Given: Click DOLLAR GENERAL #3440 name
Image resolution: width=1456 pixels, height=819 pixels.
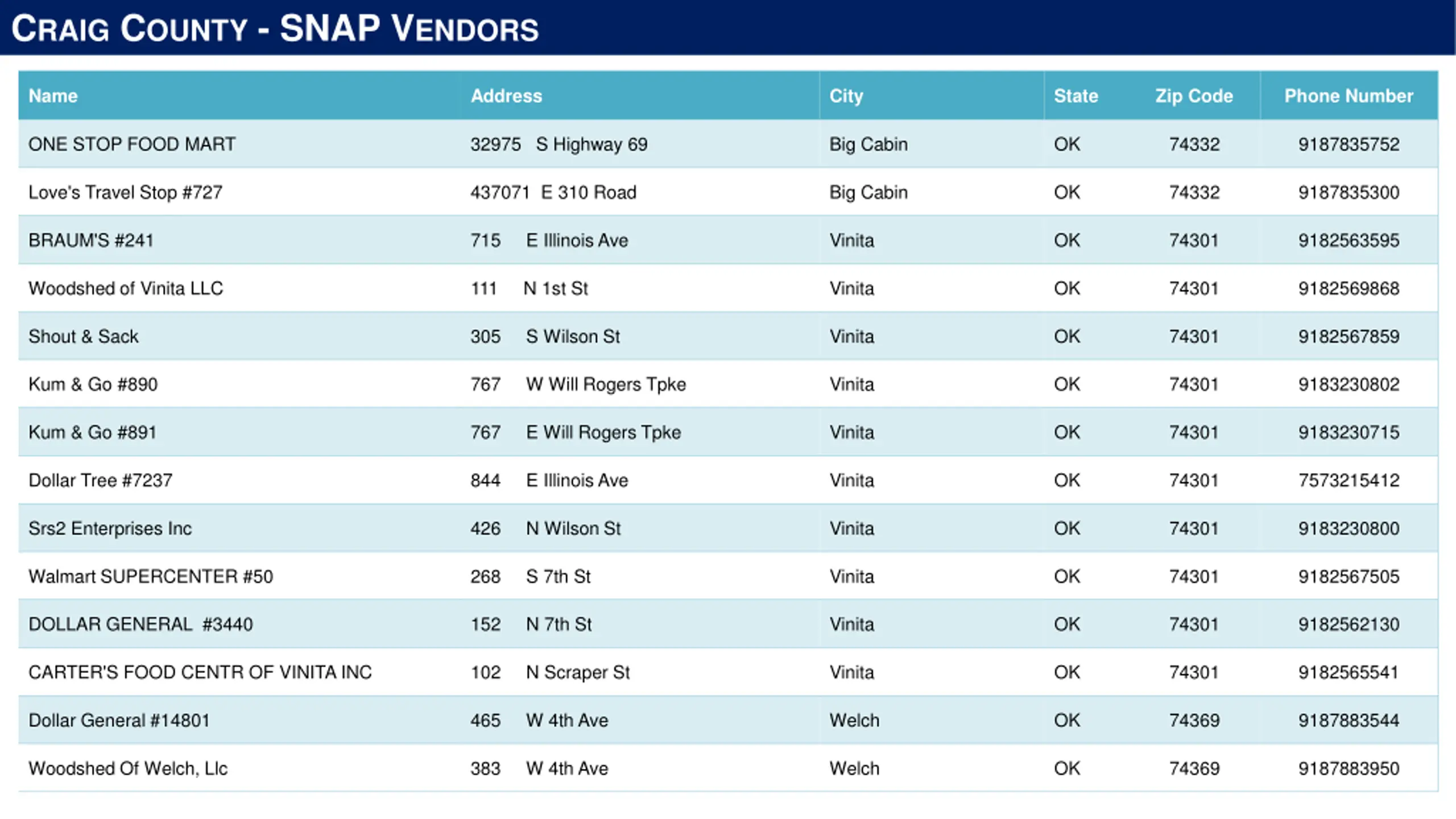Looking at the screenshot, I should click(140, 624).
